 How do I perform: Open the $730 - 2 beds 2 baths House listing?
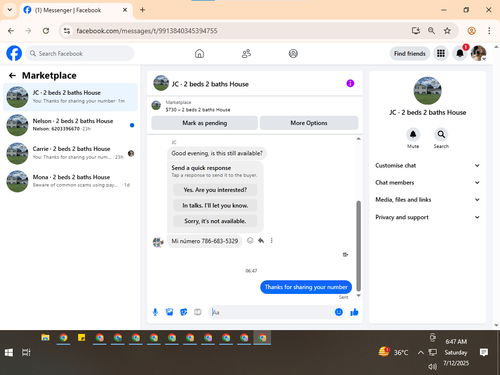198,109
